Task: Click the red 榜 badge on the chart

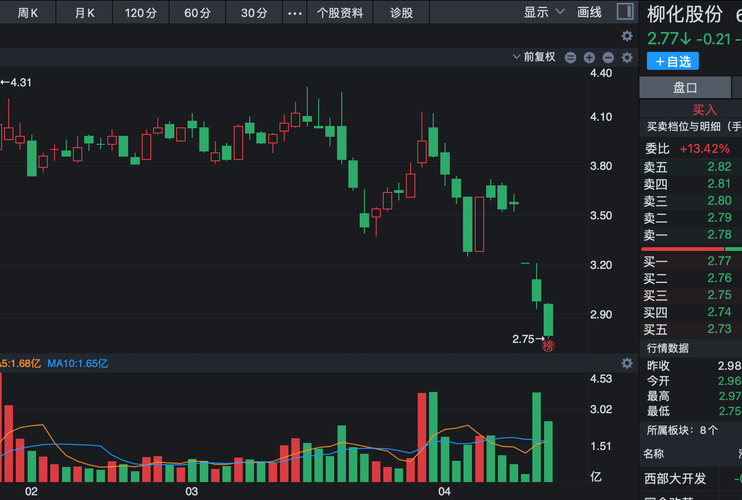Action: tap(548, 346)
